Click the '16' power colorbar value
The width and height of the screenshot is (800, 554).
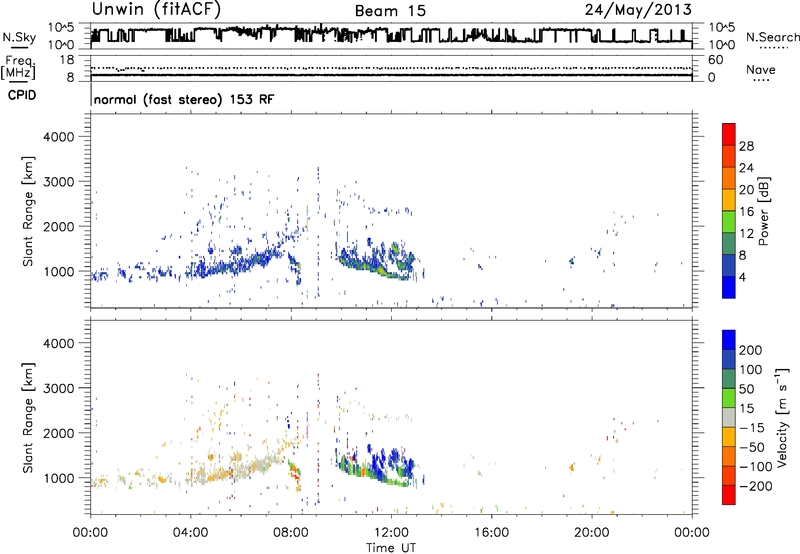(x=746, y=212)
